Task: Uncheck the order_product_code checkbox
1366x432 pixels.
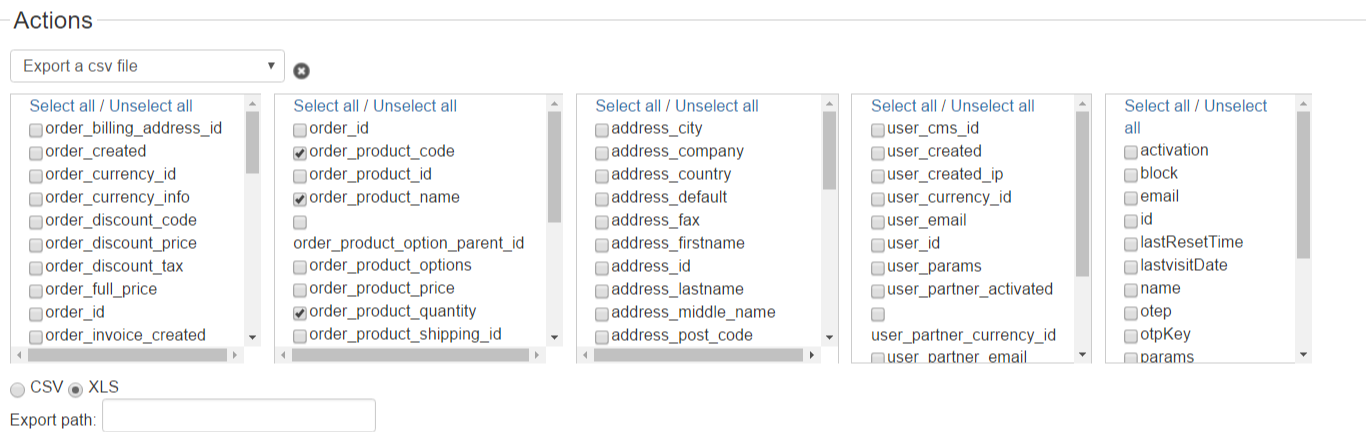Action: pos(300,152)
